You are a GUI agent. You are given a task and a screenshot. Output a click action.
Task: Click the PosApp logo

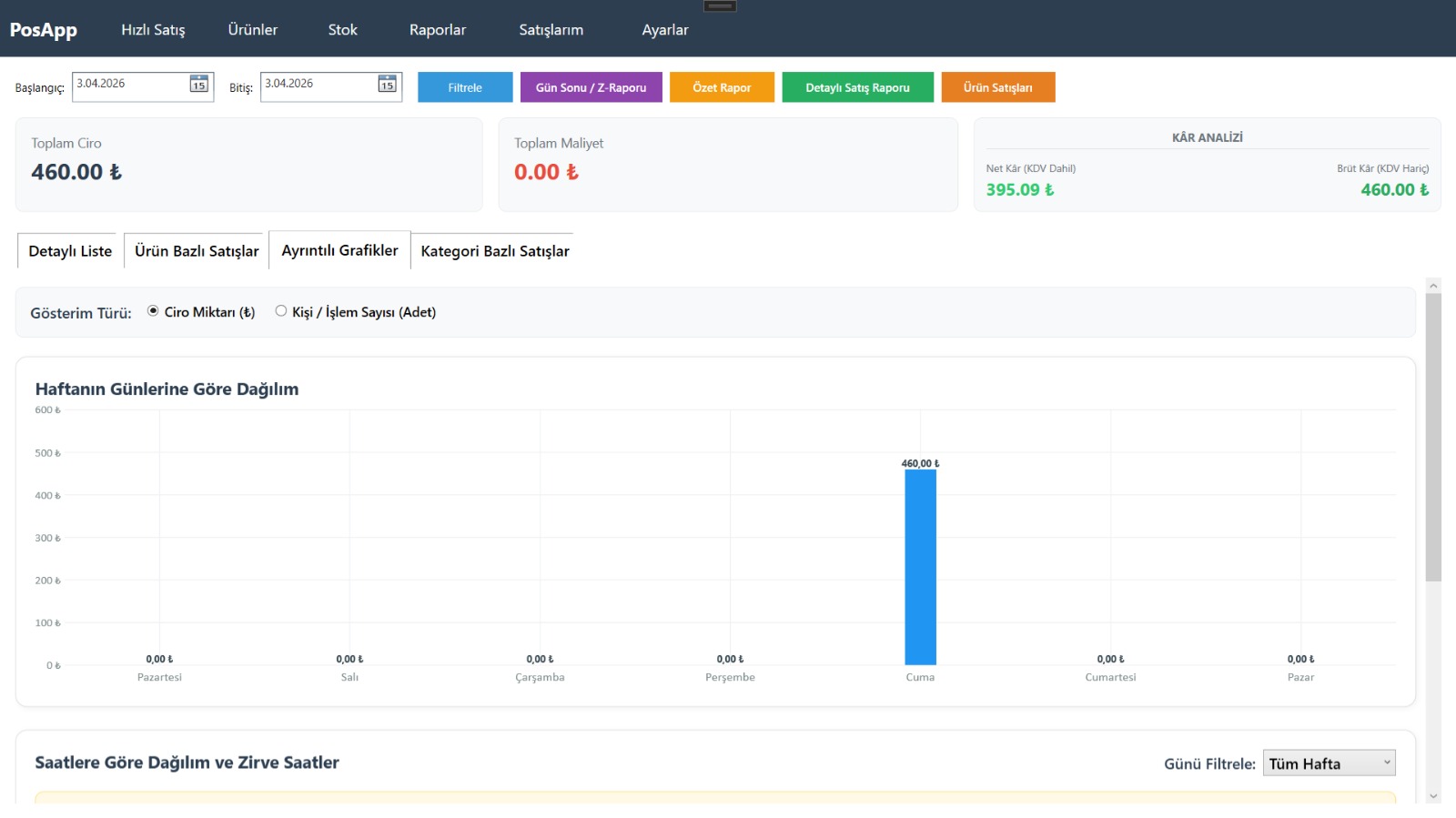coord(44,29)
